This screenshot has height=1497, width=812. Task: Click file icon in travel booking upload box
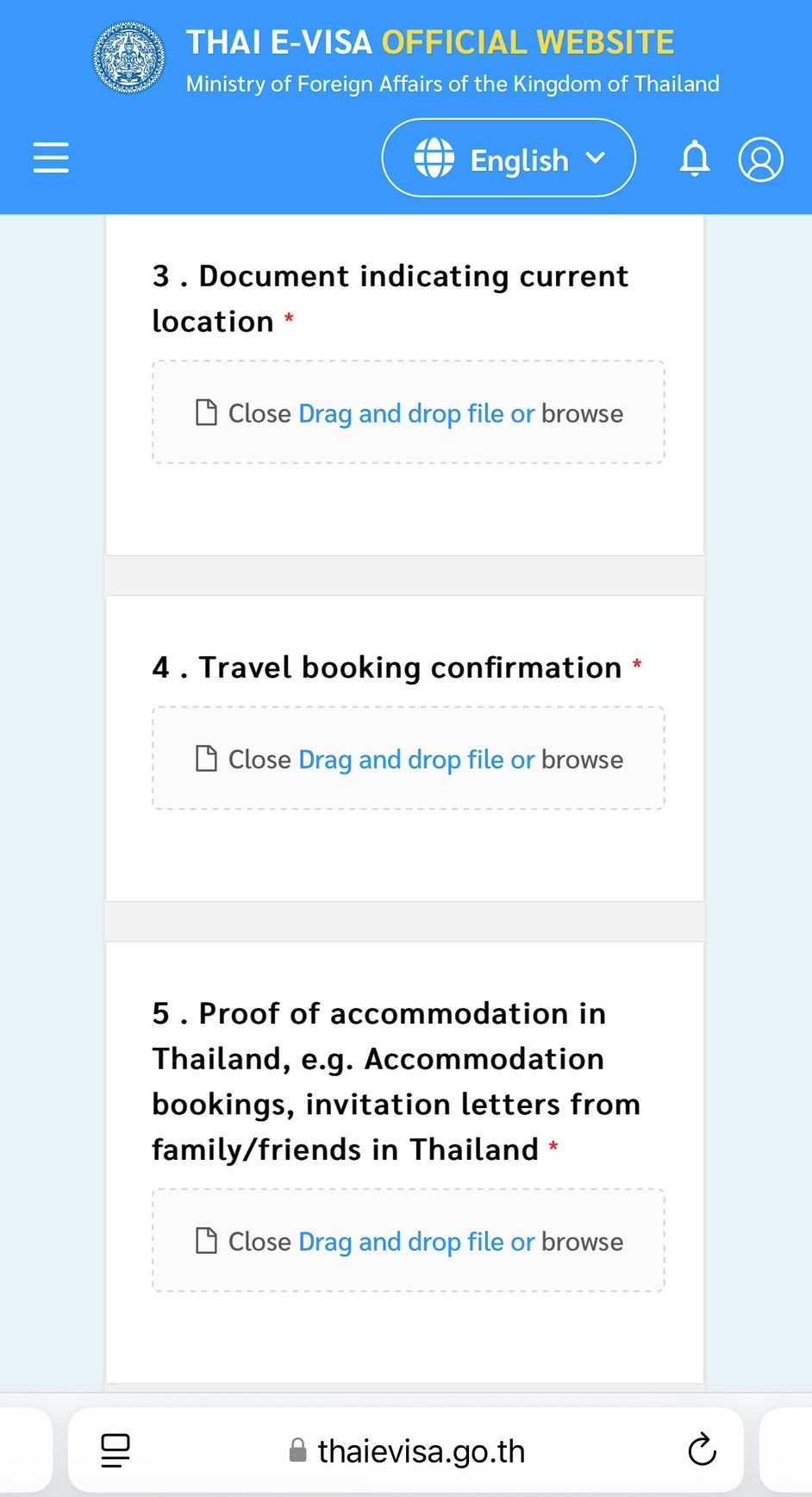tap(206, 759)
